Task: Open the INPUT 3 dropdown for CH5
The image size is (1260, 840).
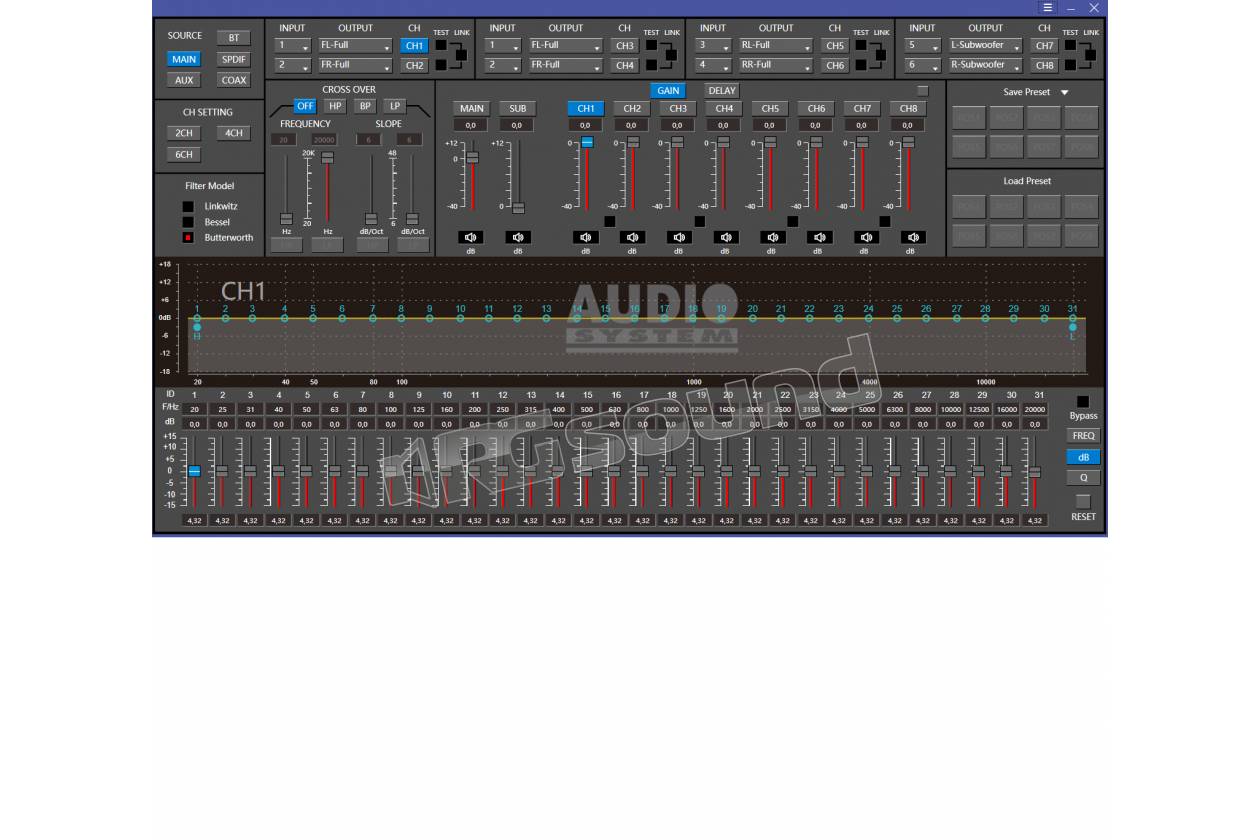Action: point(714,45)
